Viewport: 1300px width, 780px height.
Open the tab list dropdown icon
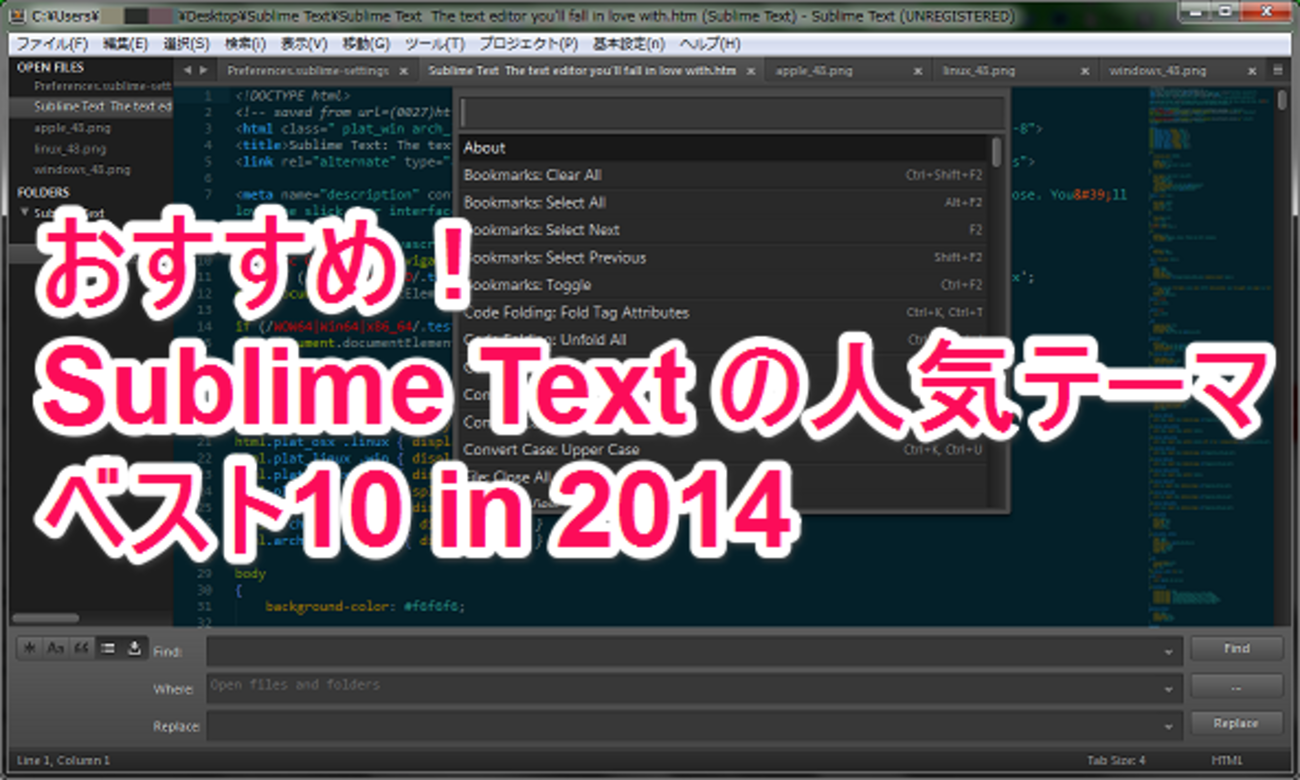pos(1277,71)
